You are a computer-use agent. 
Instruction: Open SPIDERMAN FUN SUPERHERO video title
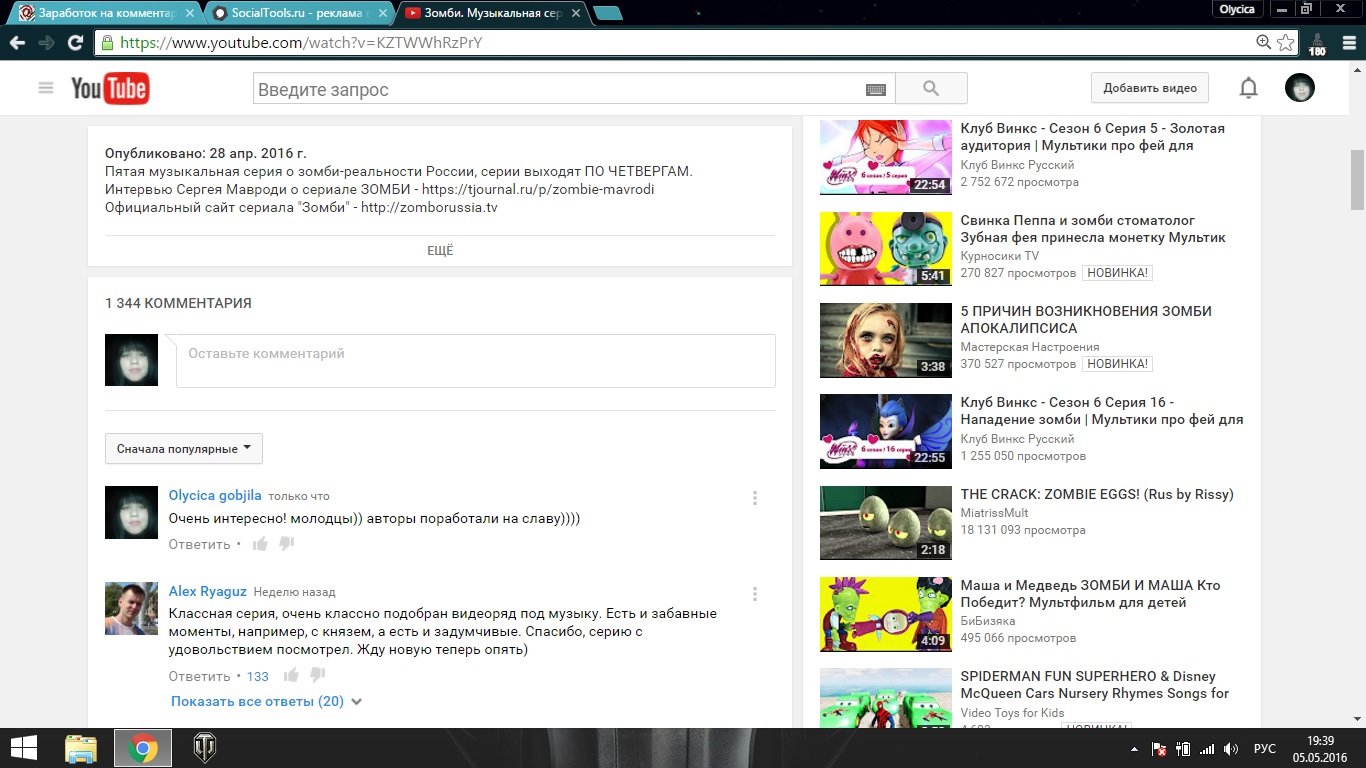coord(1095,685)
